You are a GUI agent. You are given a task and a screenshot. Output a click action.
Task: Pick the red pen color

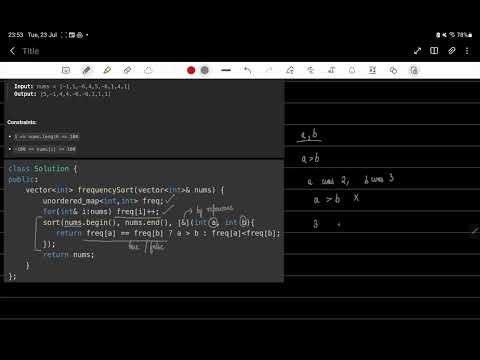tap(191, 70)
